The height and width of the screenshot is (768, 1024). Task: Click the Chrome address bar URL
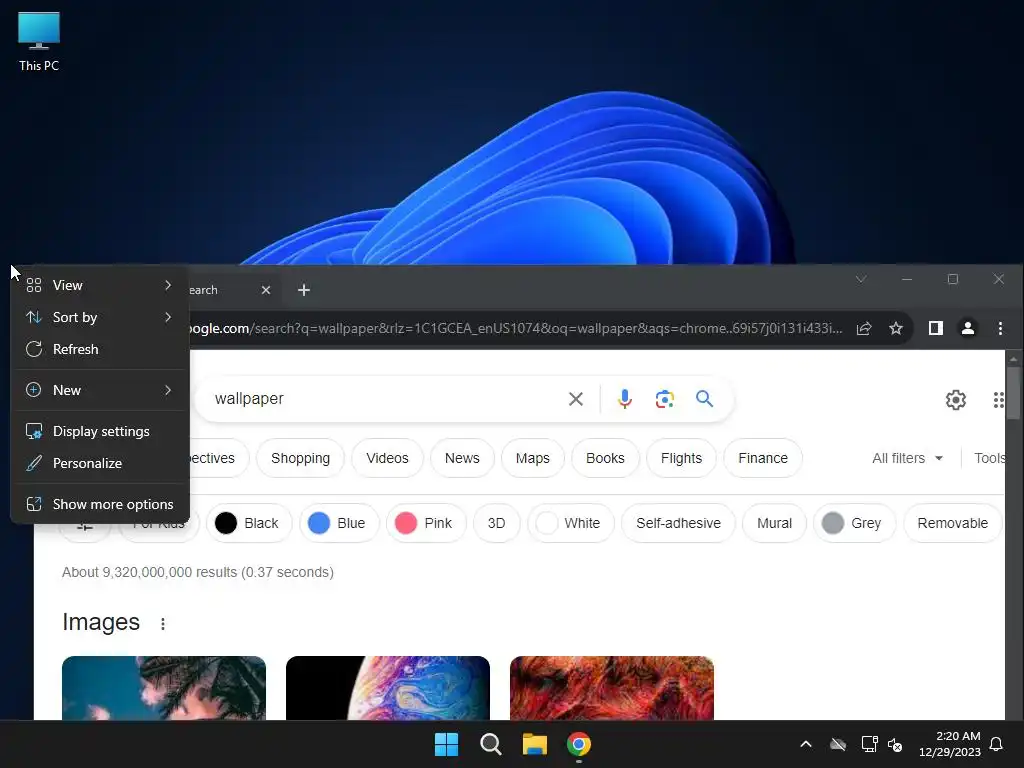click(516, 328)
